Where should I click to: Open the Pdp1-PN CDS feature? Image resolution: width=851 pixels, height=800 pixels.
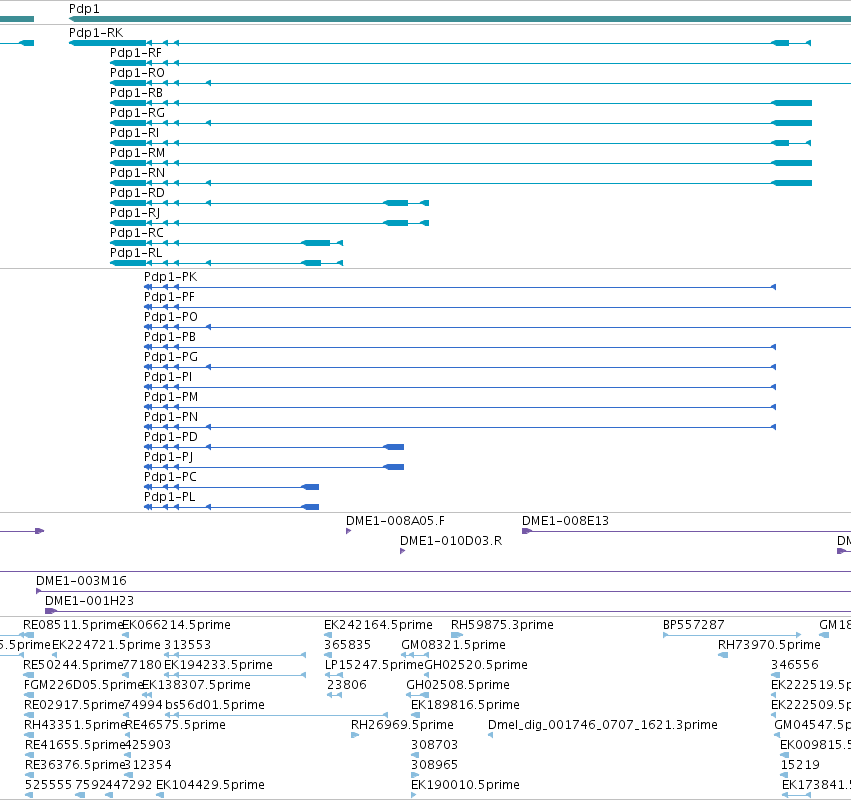pyautogui.click(x=171, y=417)
